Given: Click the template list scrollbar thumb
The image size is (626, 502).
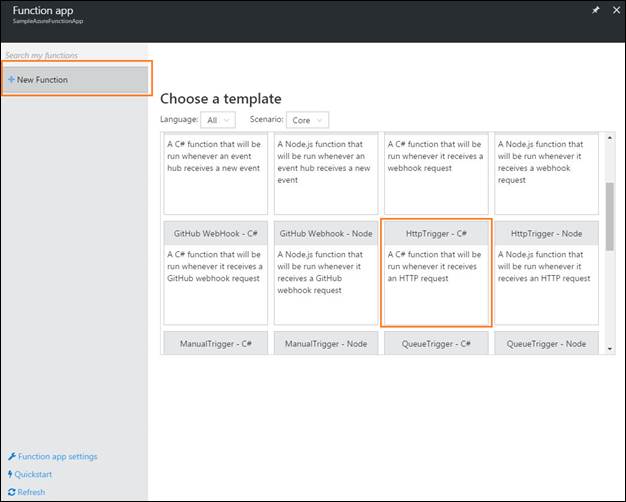Looking at the screenshot, I should (610, 214).
